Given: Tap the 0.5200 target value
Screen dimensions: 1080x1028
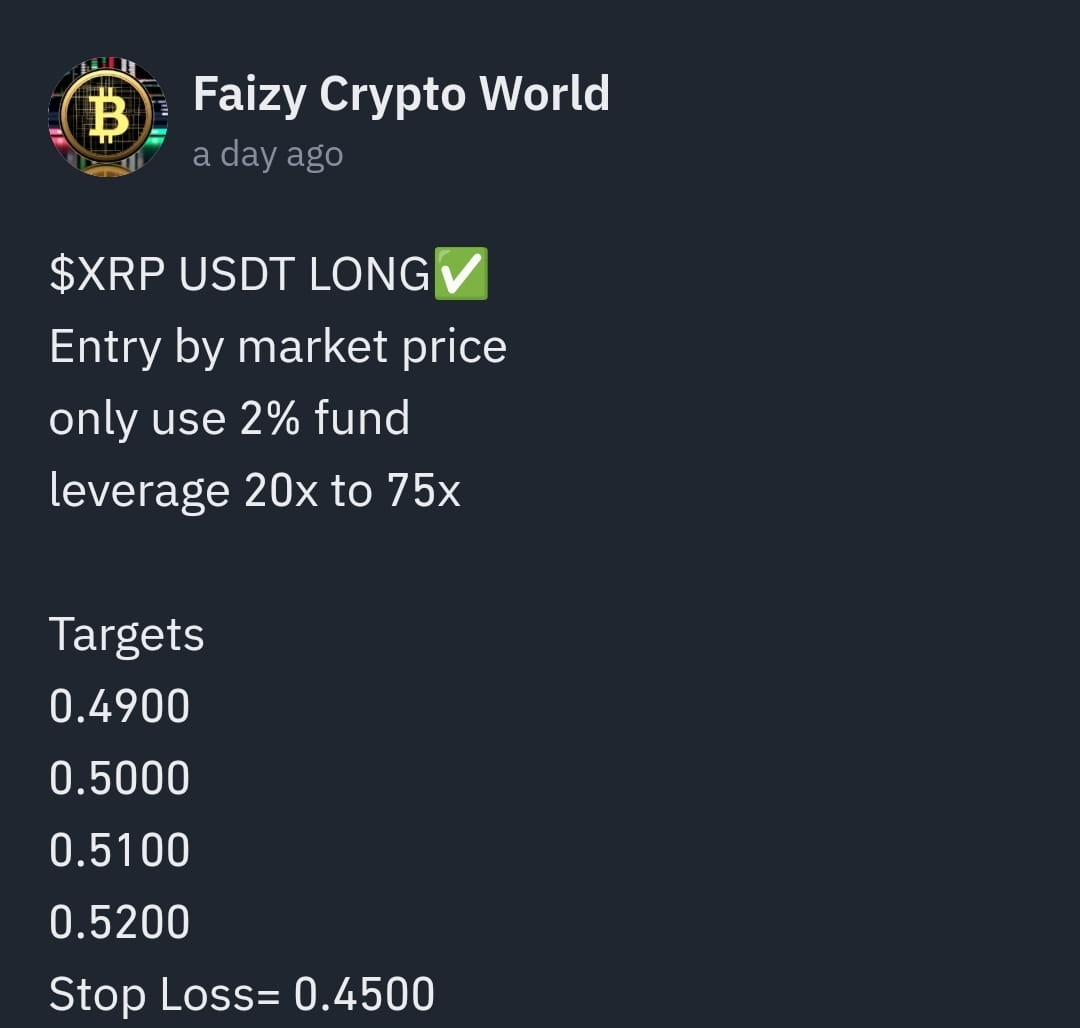Looking at the screenshot, I should click(119, 921).
